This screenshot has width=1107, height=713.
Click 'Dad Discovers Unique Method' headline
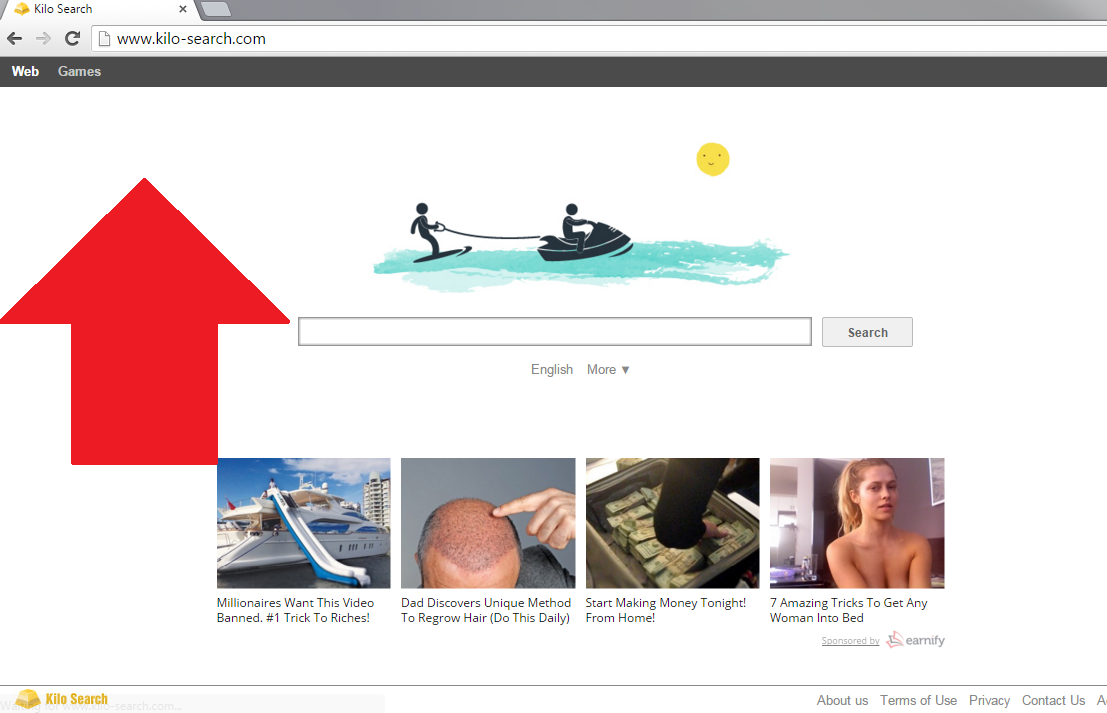[x=486, y=610]
